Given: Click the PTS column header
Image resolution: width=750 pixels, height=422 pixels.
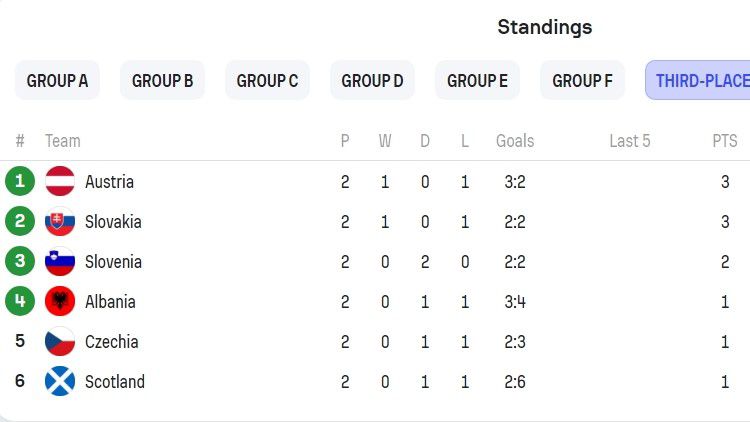Looking at the screenshot, I should pyautogui.click(x=725, y=141).
